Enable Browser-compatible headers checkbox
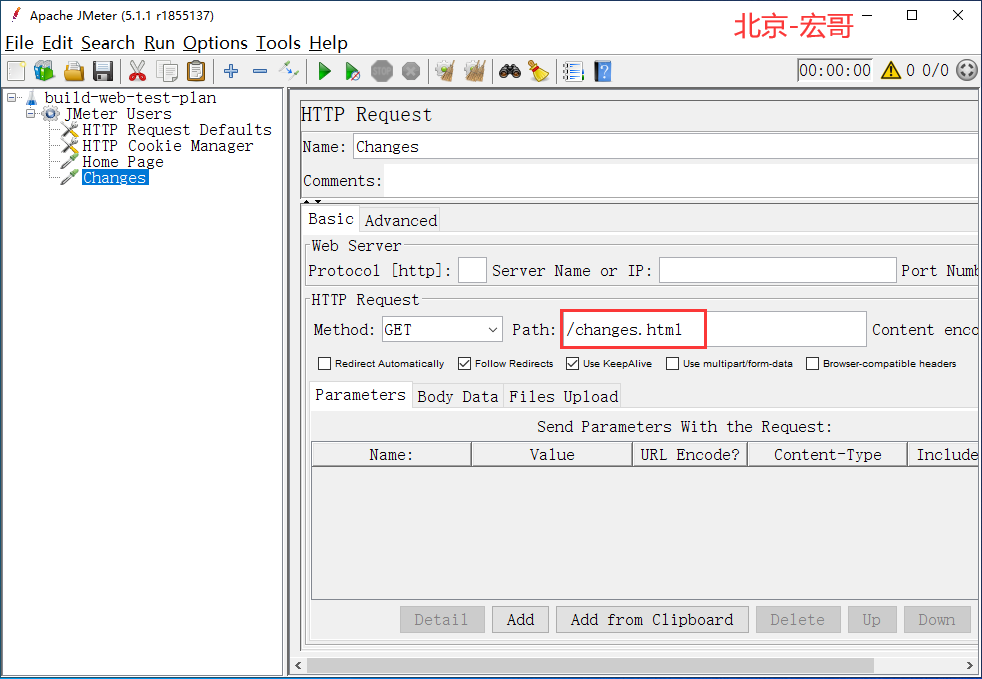This screenshot has height=679, width=982. coord(812,363)
